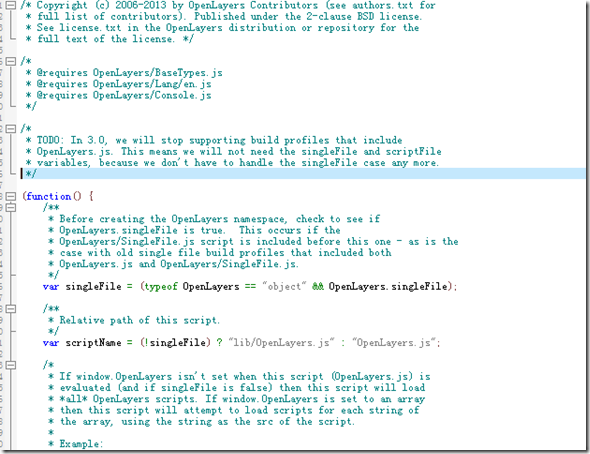This screenshot has width=590, height=454.
Task: Click 'OpenLayers.js and OpenLayers/SingleFile.js.' comment line
Action: click(x=173, y=264)
